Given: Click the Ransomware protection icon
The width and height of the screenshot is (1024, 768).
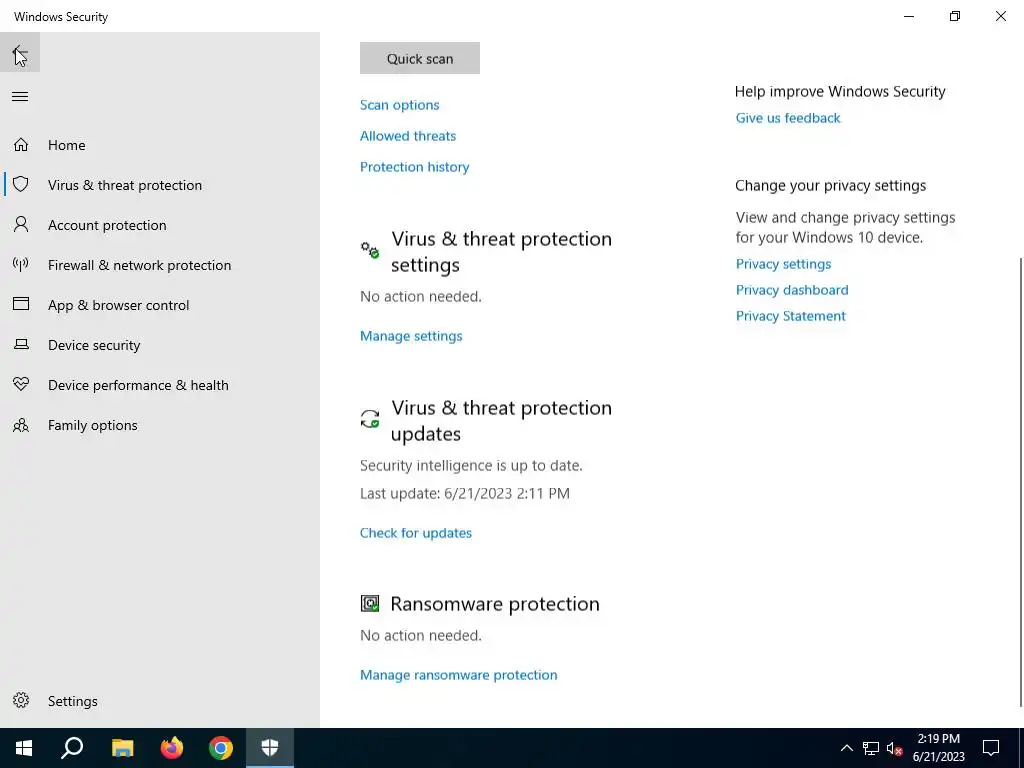Looking at the screenshot, I should pyautogui.click(x=370, y=603).
